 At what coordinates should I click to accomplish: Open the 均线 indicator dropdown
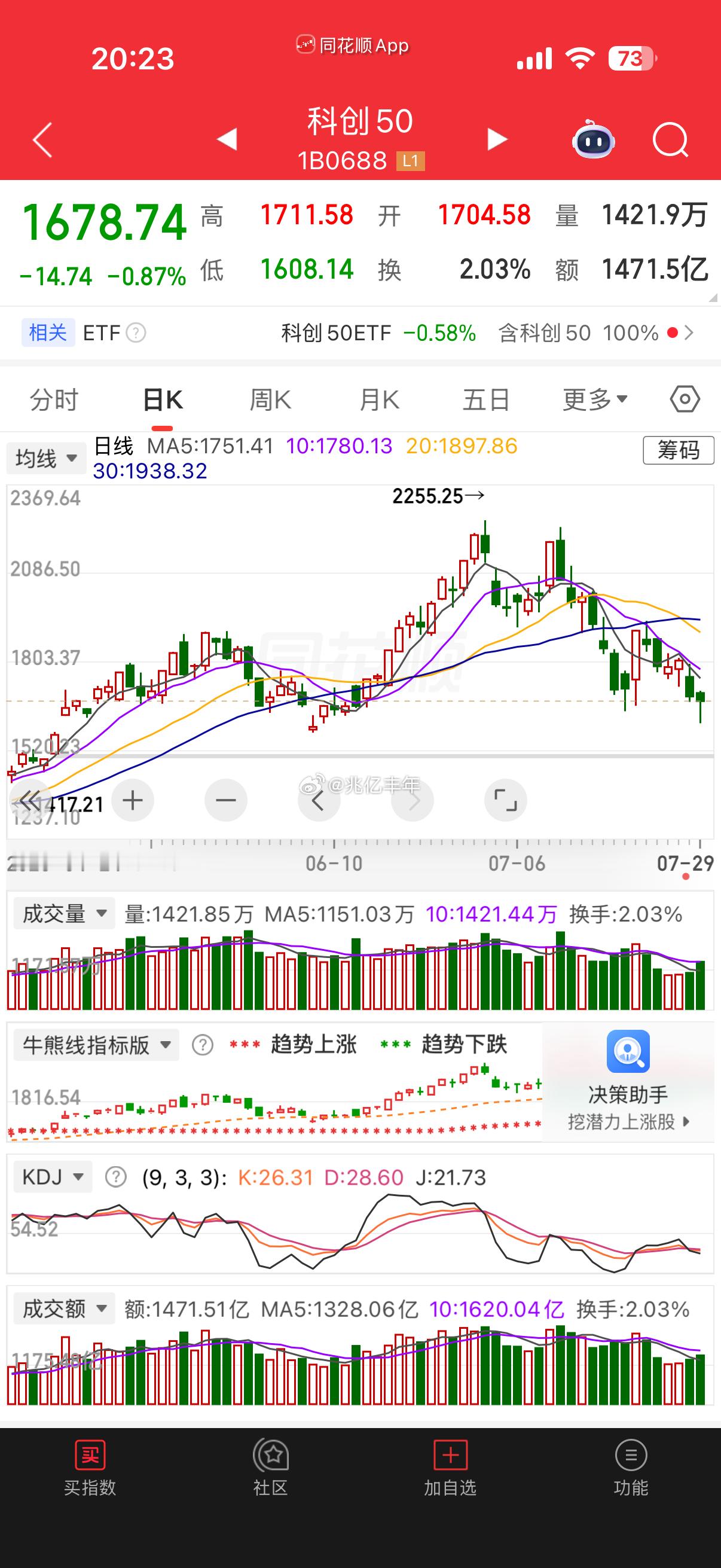click(46, 457)
